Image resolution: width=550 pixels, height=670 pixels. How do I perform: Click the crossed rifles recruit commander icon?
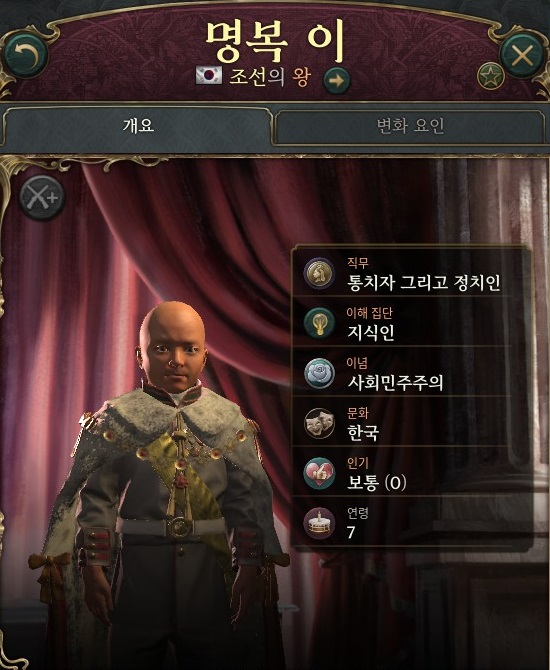click(42, 197)
